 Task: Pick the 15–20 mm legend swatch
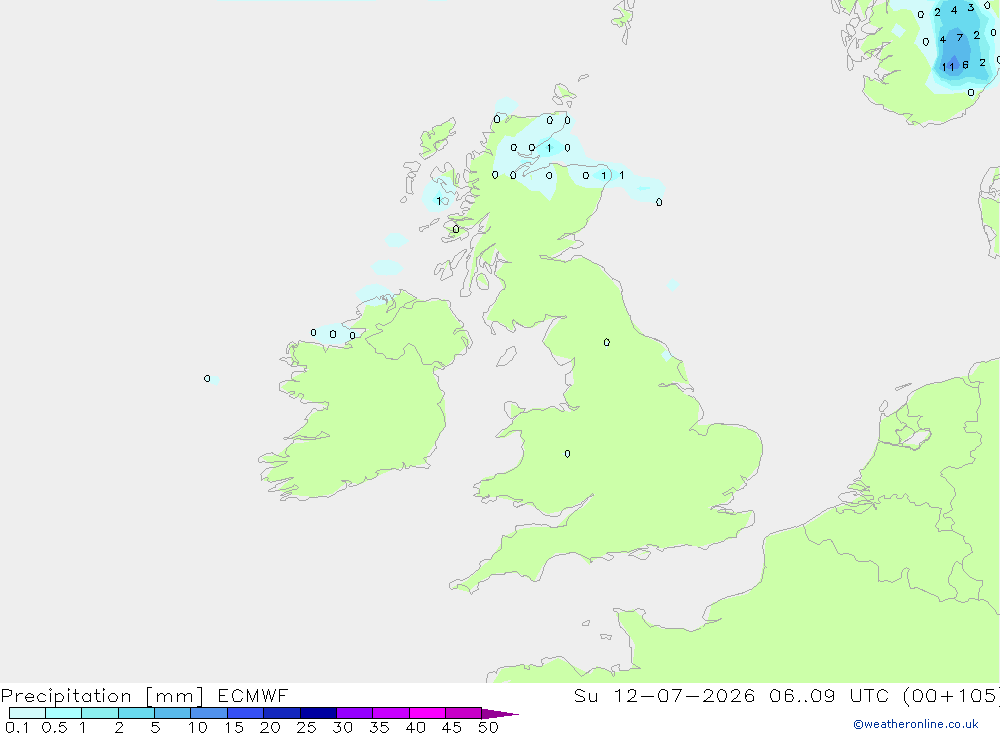point(246,713)
